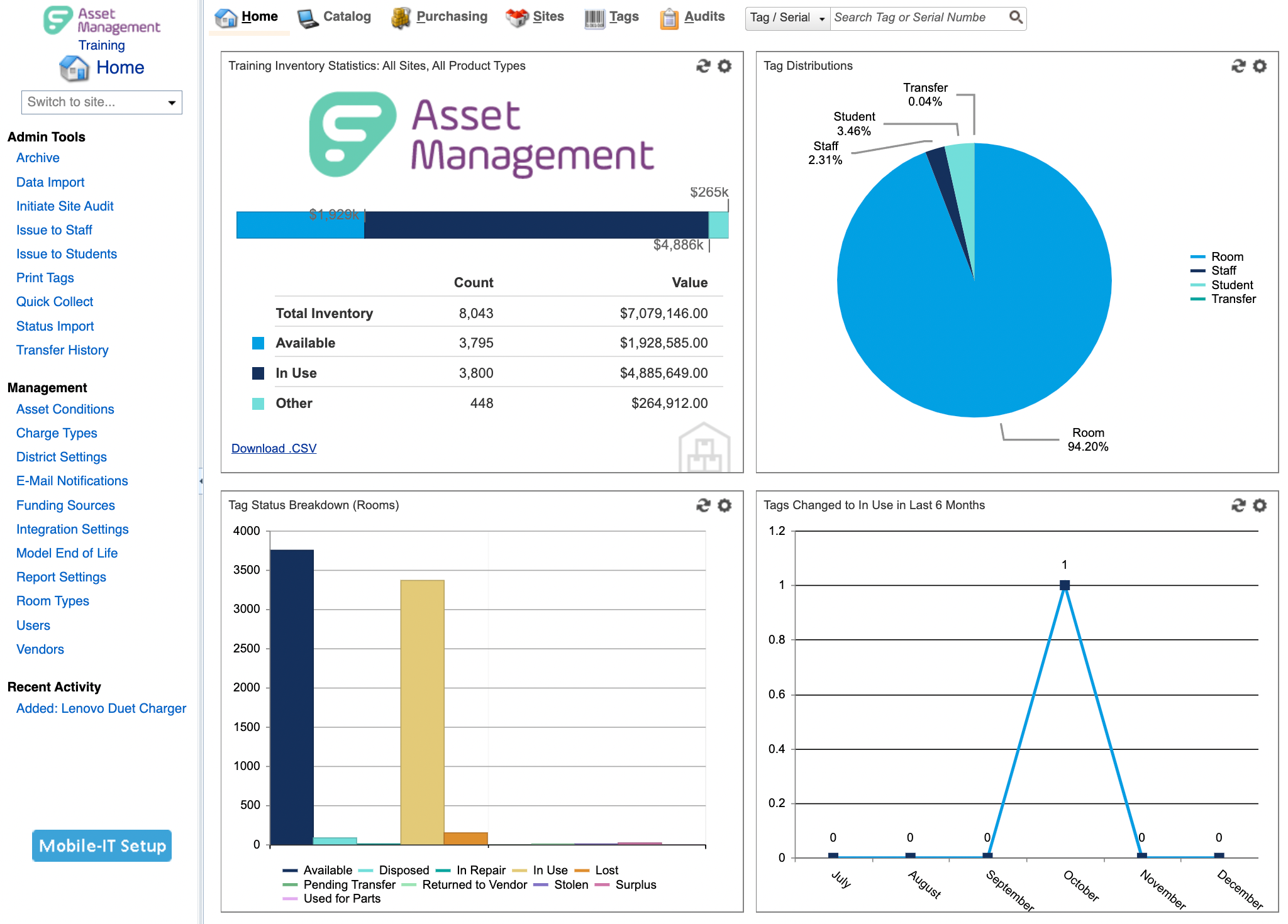
Task: Open Initiate Site Audit
Action: pos(65,206)
